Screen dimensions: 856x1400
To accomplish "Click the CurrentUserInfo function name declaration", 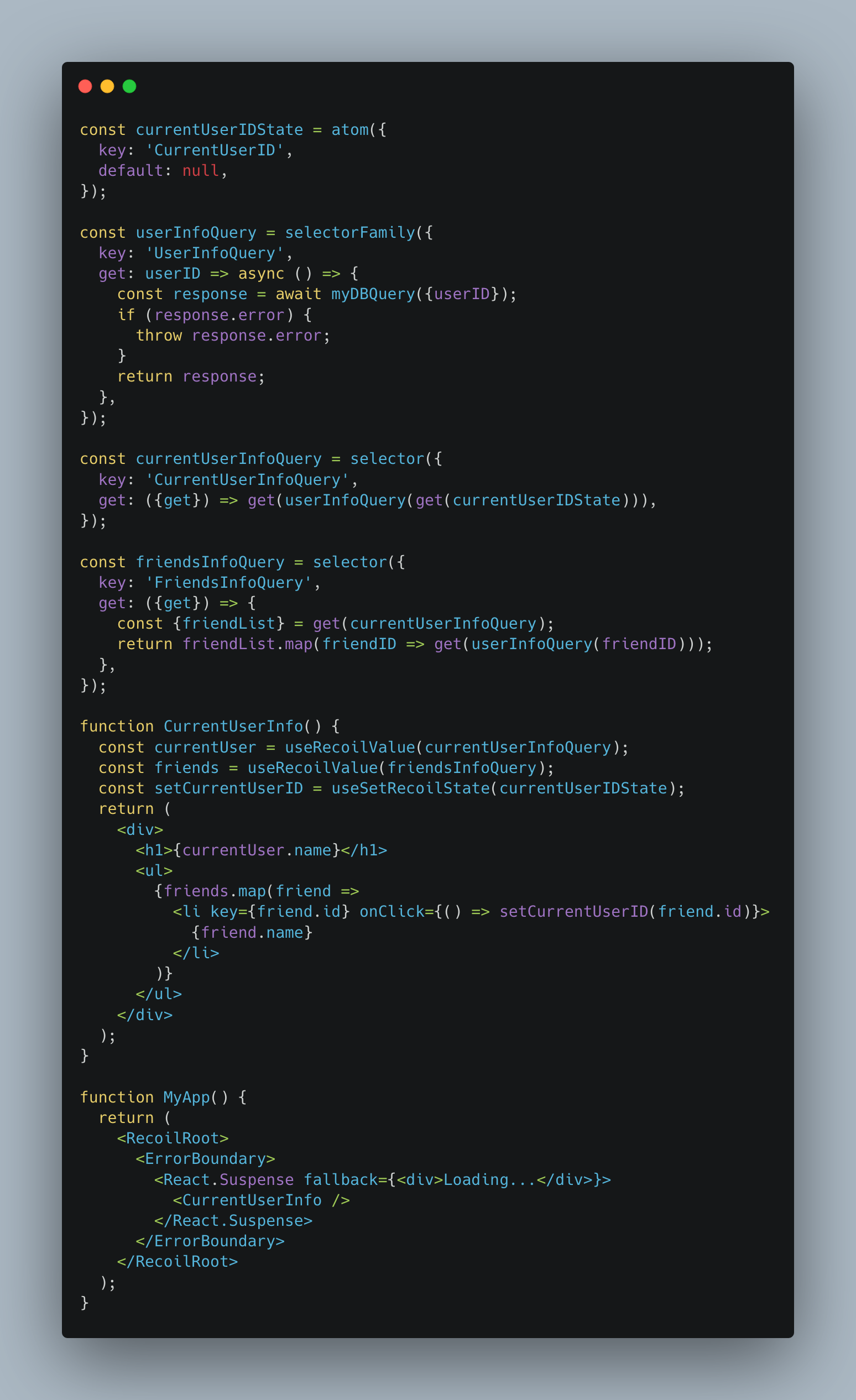I will point(233,727).
